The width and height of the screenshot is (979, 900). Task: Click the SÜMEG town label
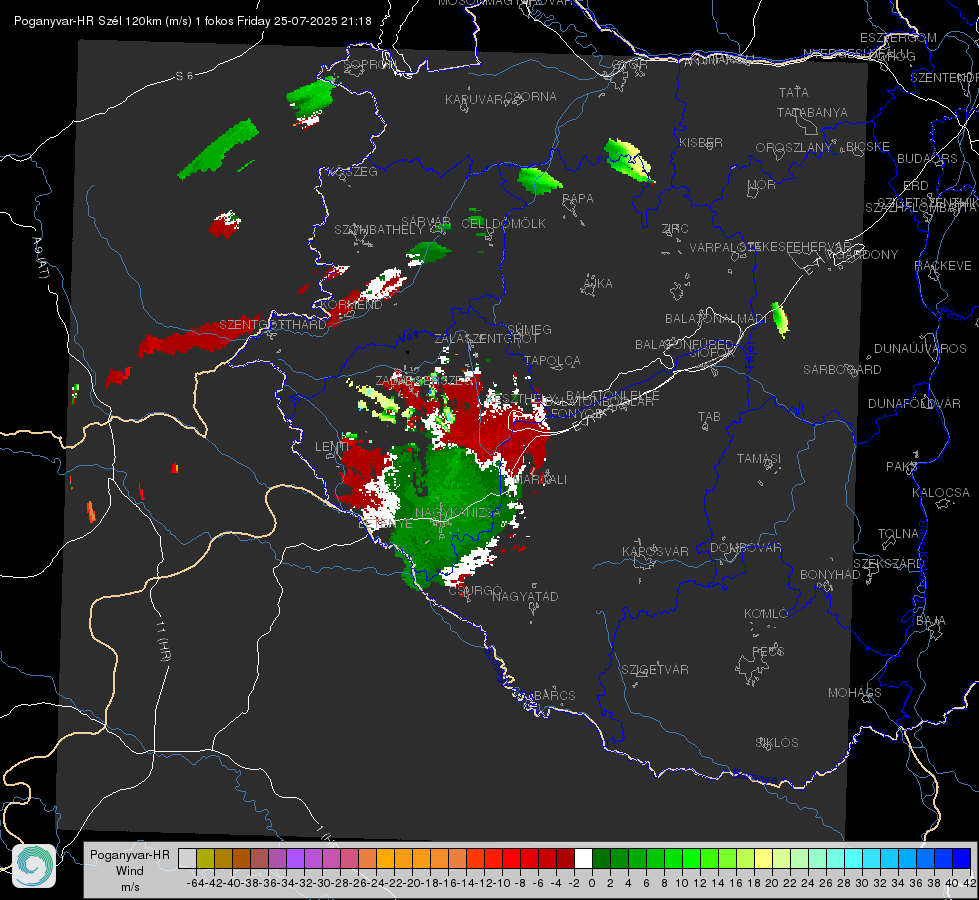pyautogui.click(x=529, y=330)
